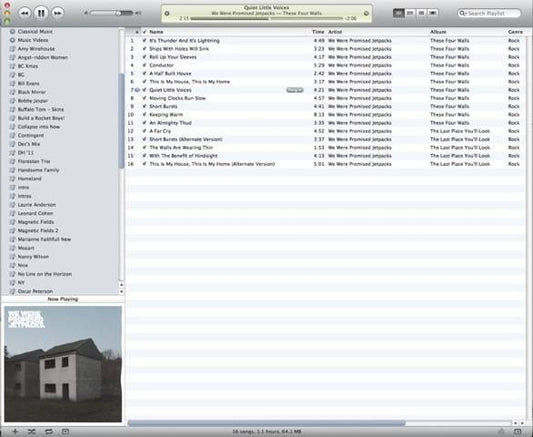
Task: Click the horizontal scrollbar under track list
Action: tap(266, 423)
